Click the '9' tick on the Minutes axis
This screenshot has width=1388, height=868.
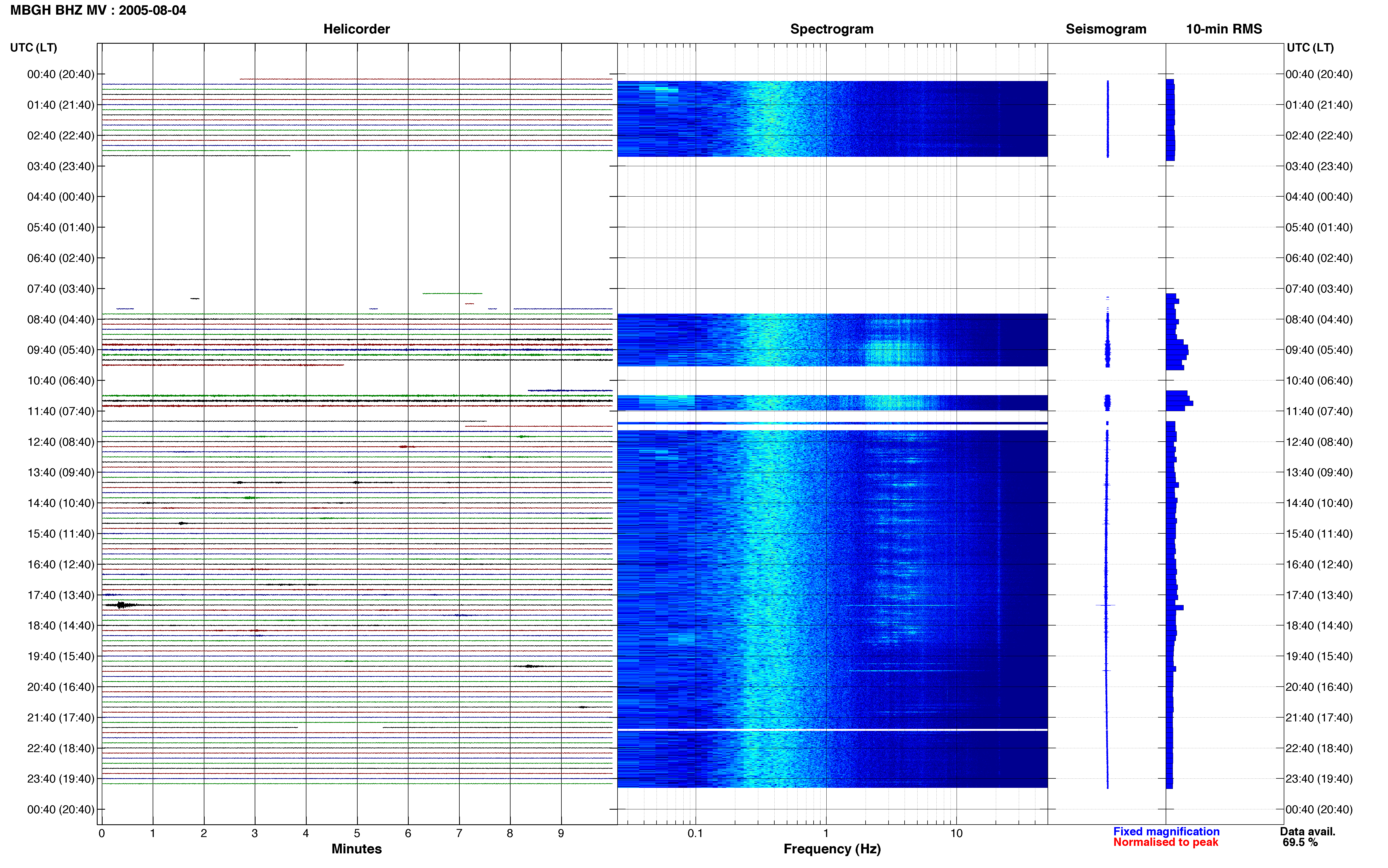pos(561,833)
